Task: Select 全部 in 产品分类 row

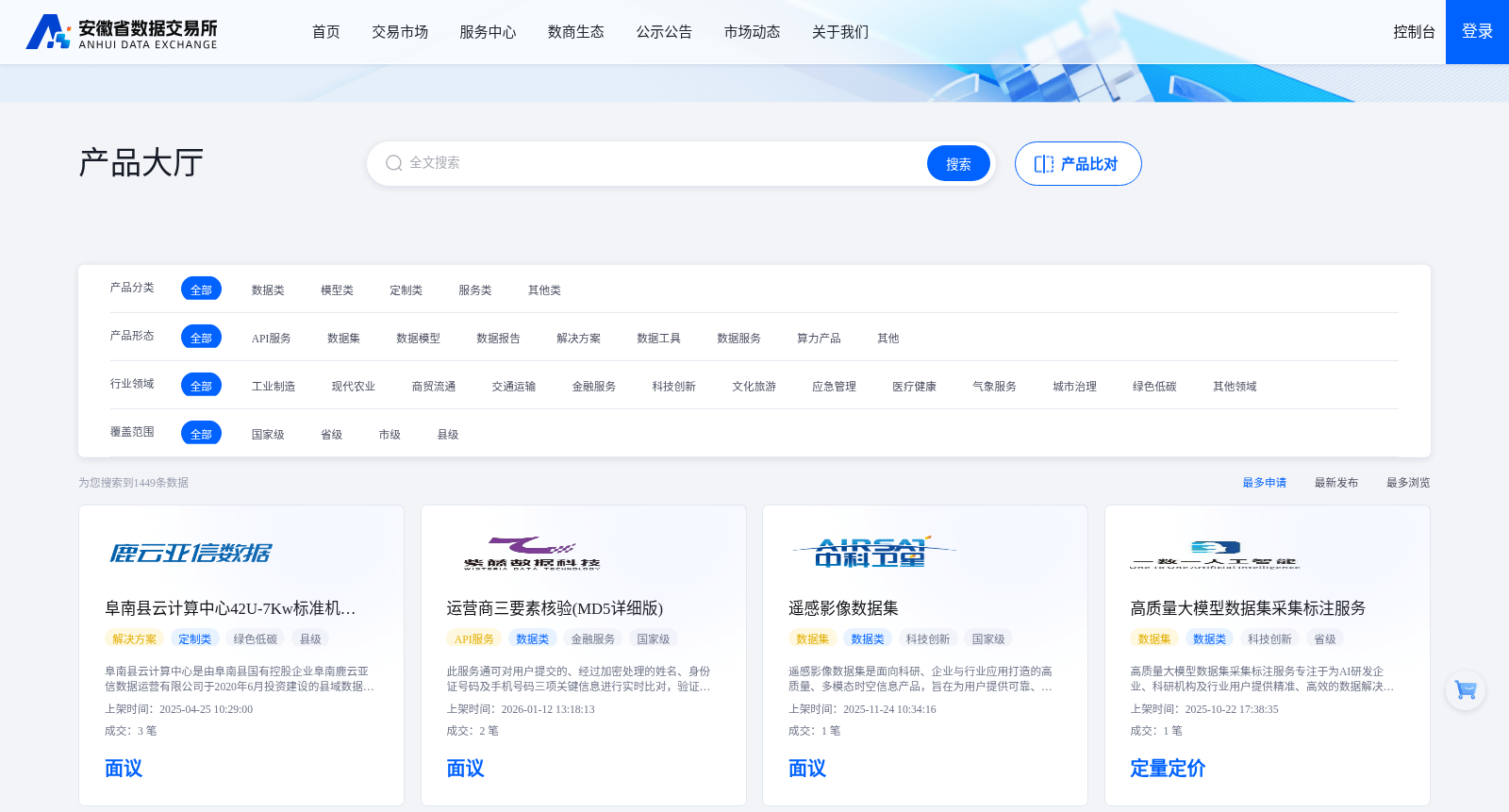Action: (x=201, y=289)
